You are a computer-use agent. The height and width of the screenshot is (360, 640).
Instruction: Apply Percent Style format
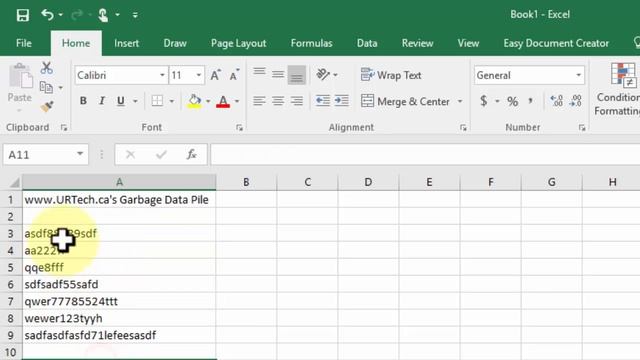513,101
